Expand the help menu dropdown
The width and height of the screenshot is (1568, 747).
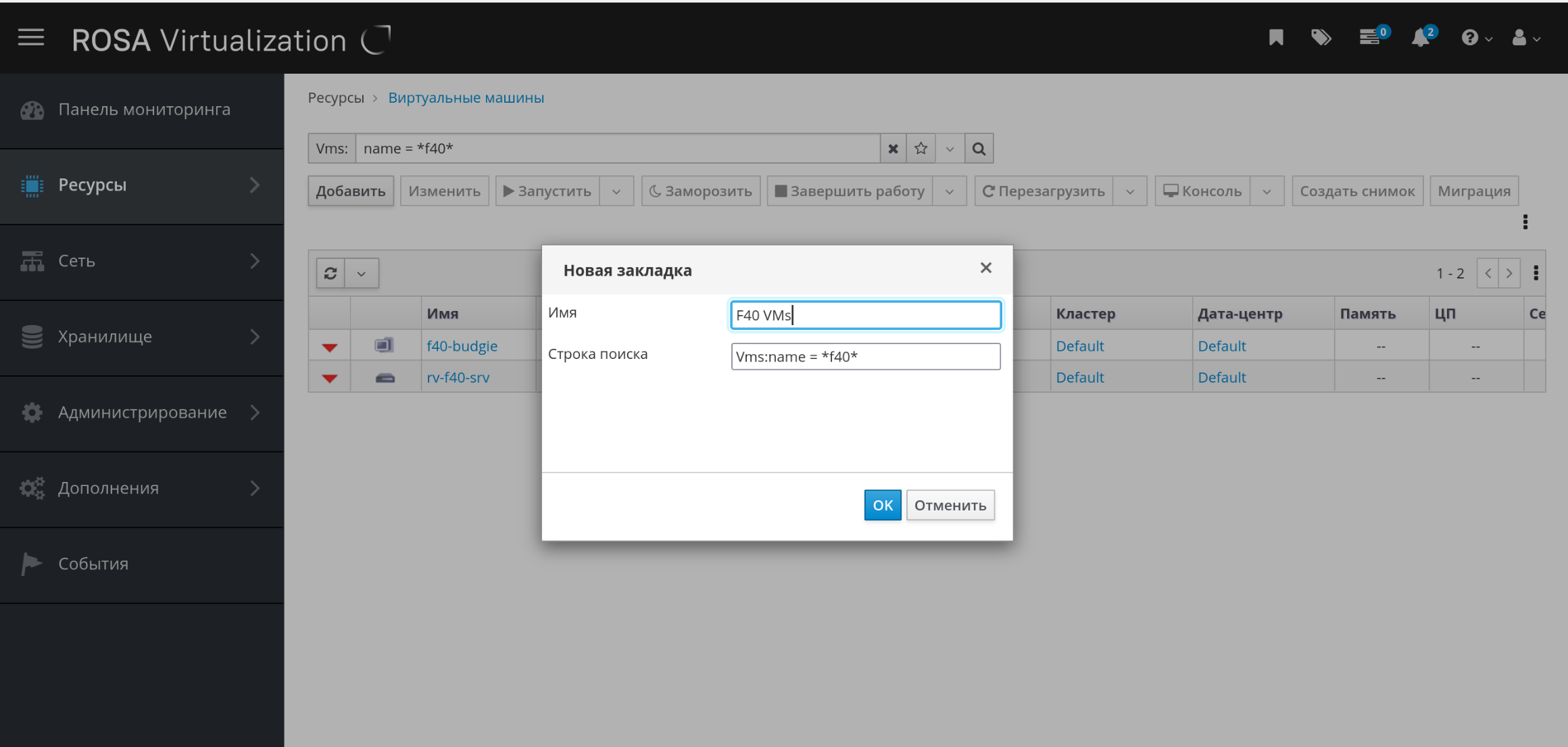point(1476,39)
